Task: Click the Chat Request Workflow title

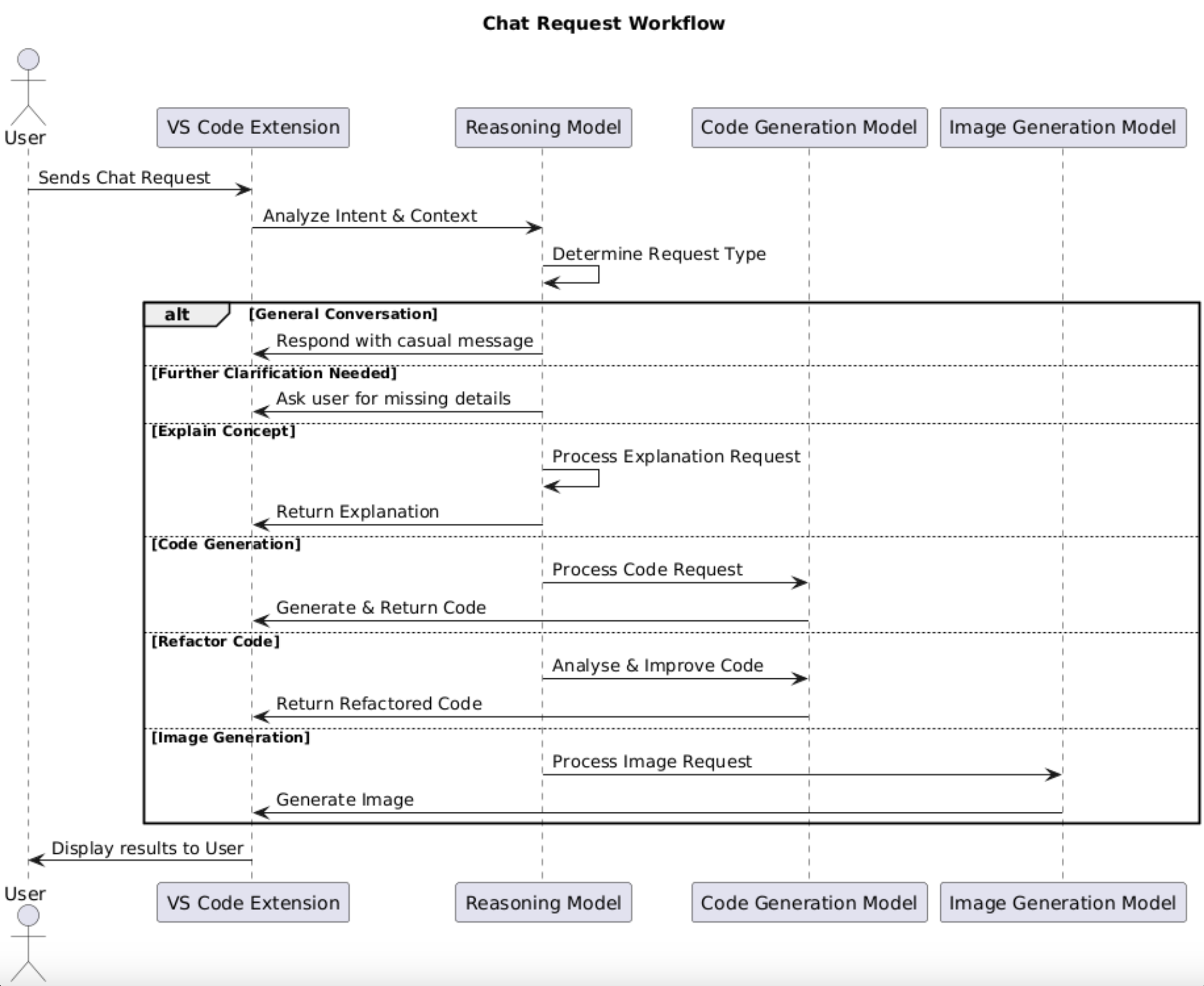Action: pyautogui.click(x=603, y=24)
